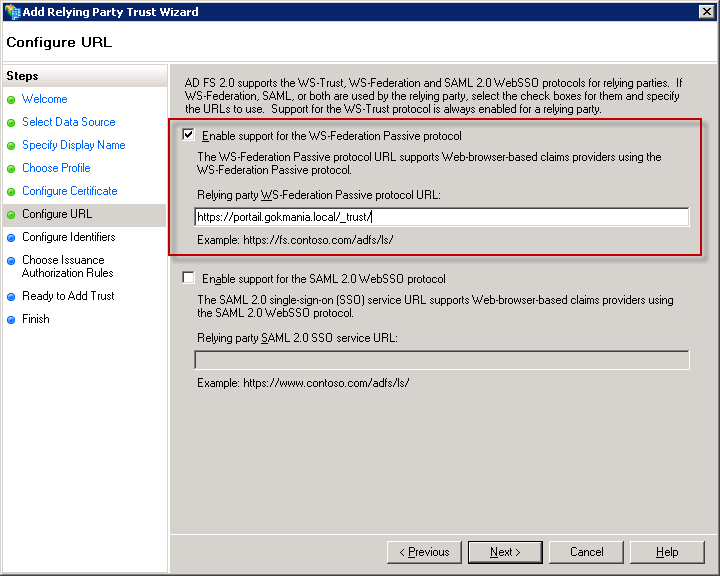Click the Steps panel header
Screen dimensions: 720x576
point(22,76)
